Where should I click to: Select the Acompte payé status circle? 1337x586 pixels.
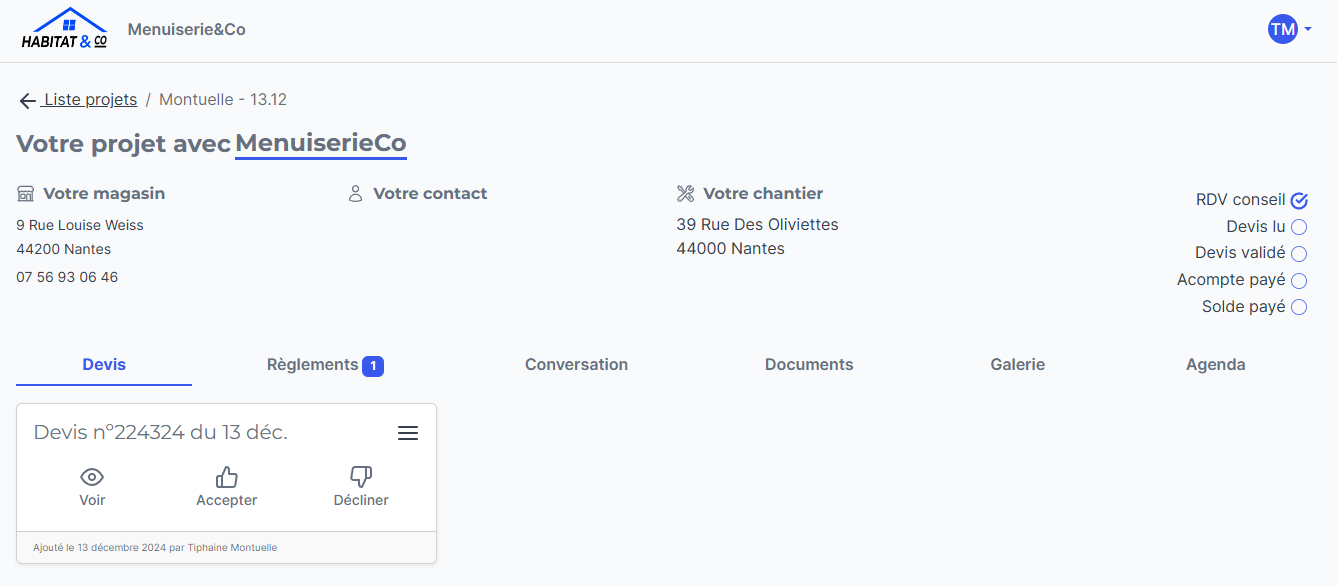pos(1299,281)
